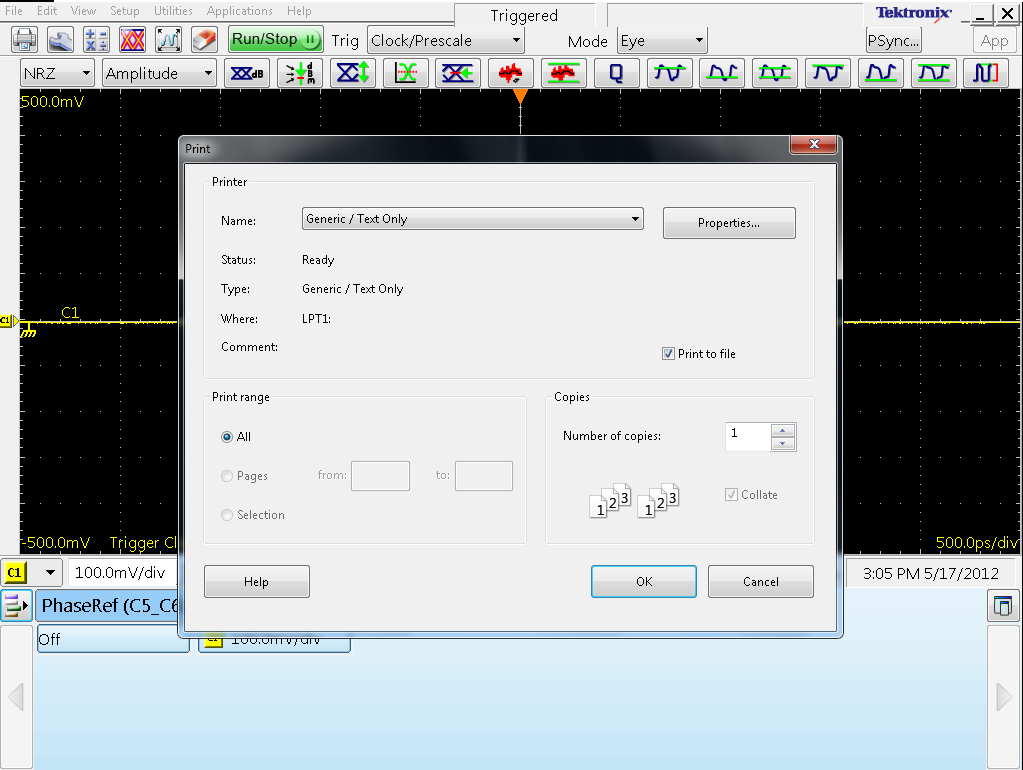
Task: Open the Utilities menu
Action: pyautogui.click(x=173, y=11)
